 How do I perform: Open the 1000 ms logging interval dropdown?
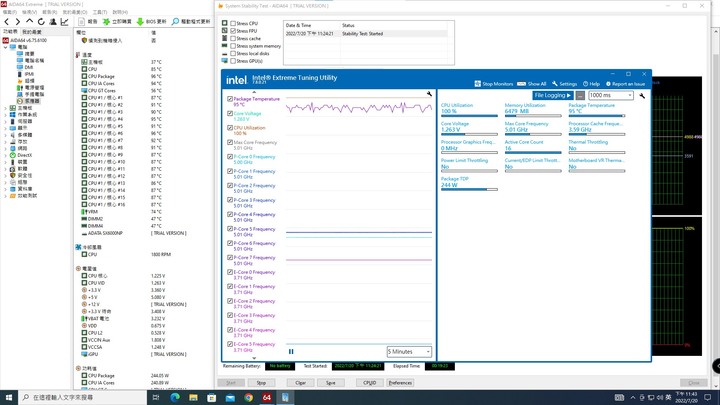tap(611, 95)
